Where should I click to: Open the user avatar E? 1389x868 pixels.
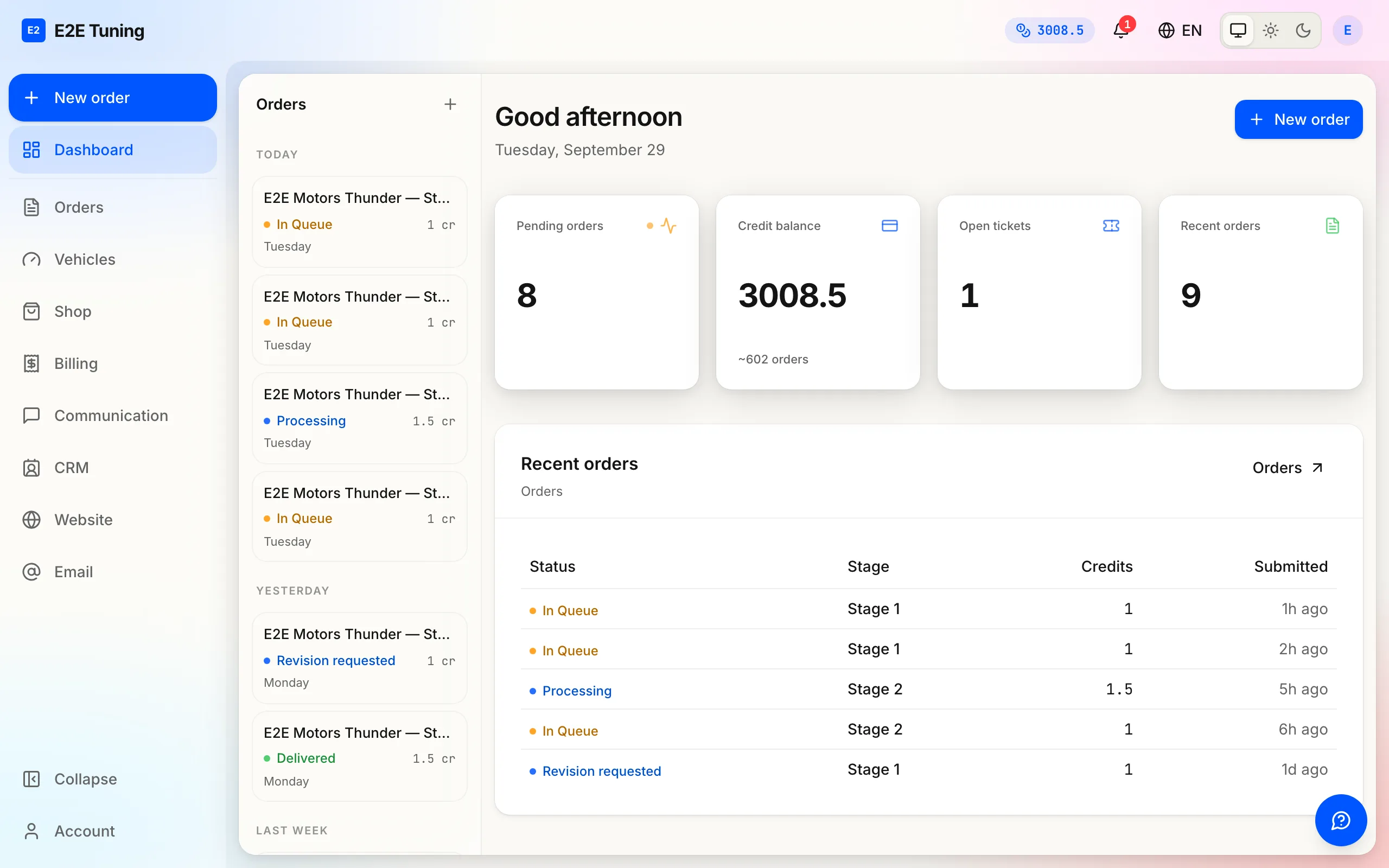click(1348, 30)
